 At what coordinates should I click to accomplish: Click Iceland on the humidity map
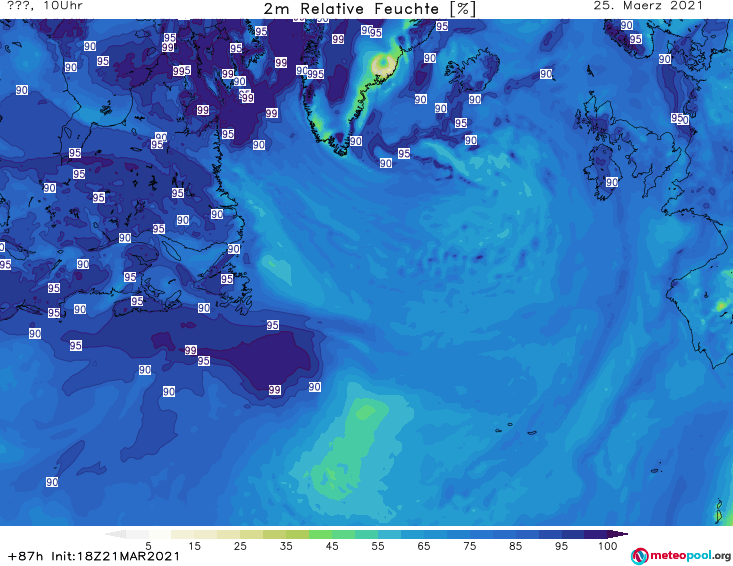(x=472, y=70)
